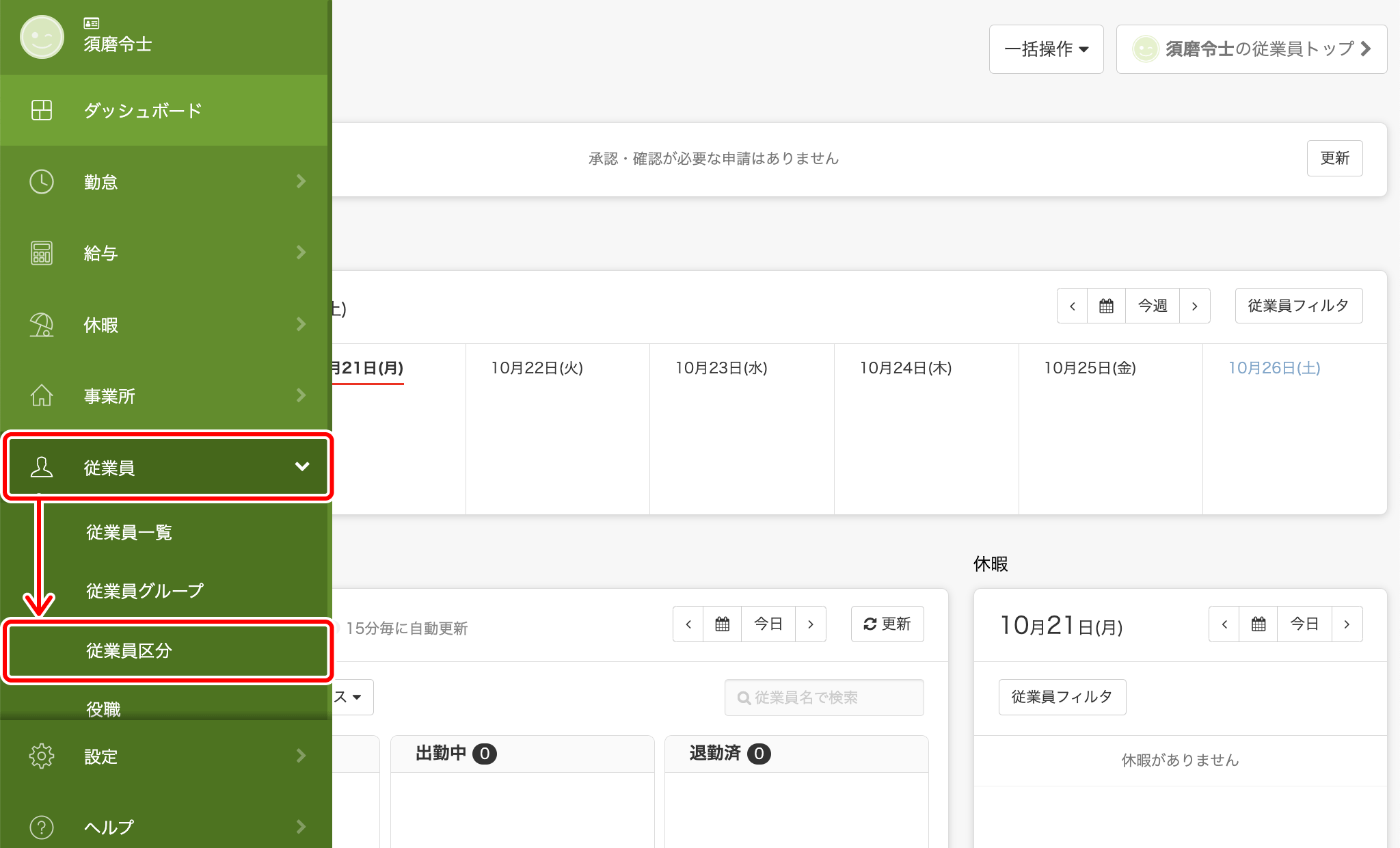
Task: Select 従業員グループ submenu item
Action: click(145, 591)
